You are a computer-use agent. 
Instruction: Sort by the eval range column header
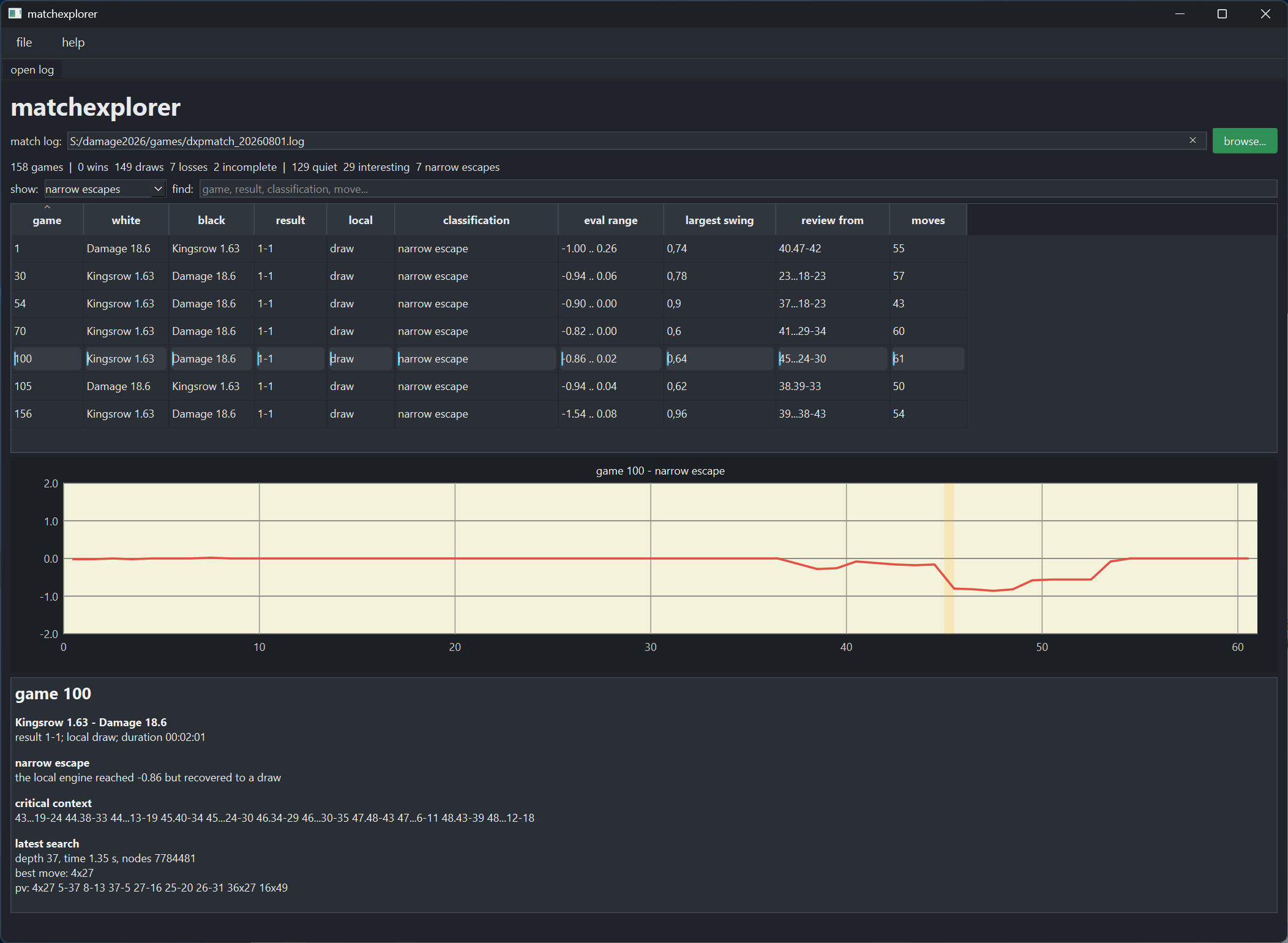[x=610, y=220]
